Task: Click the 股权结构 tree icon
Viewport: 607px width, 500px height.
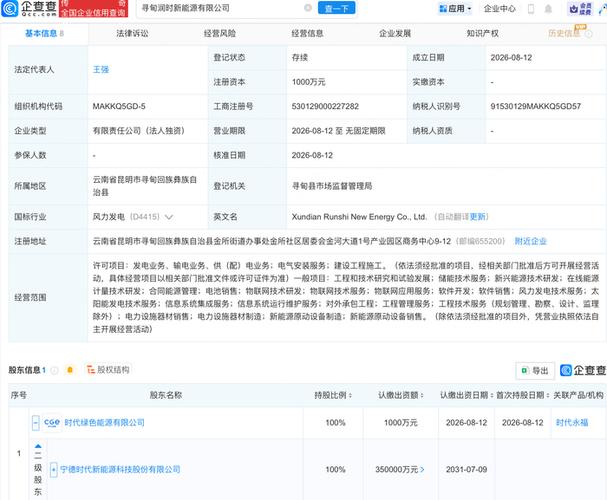Action: click(x=91, y=370)
